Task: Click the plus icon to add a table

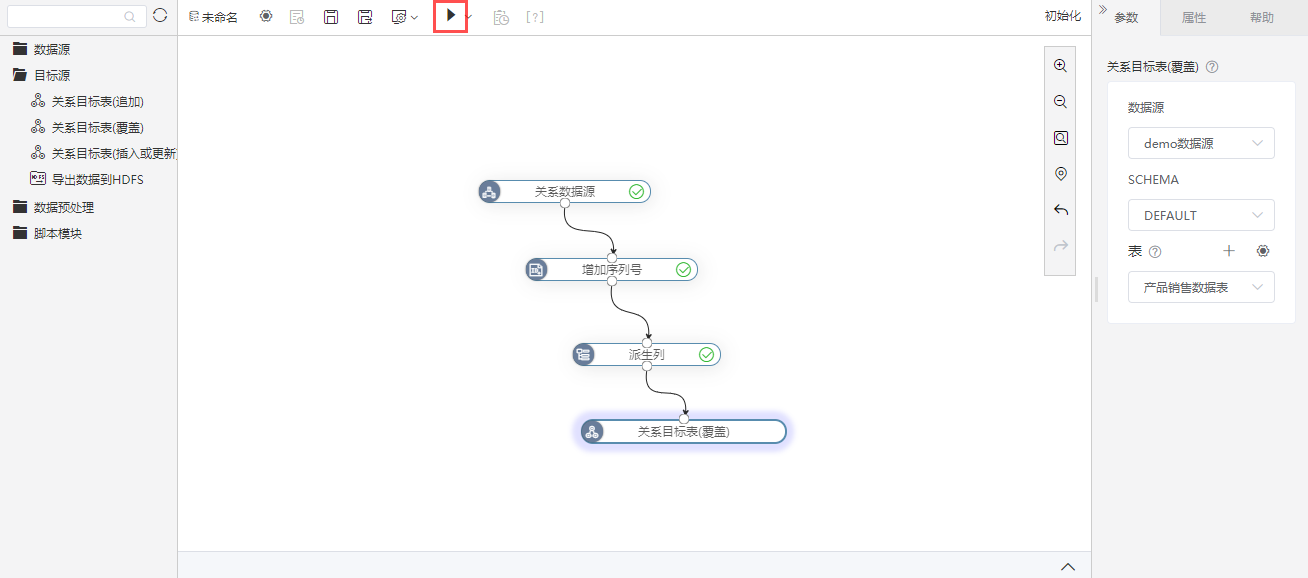Action: point(1230,251)
